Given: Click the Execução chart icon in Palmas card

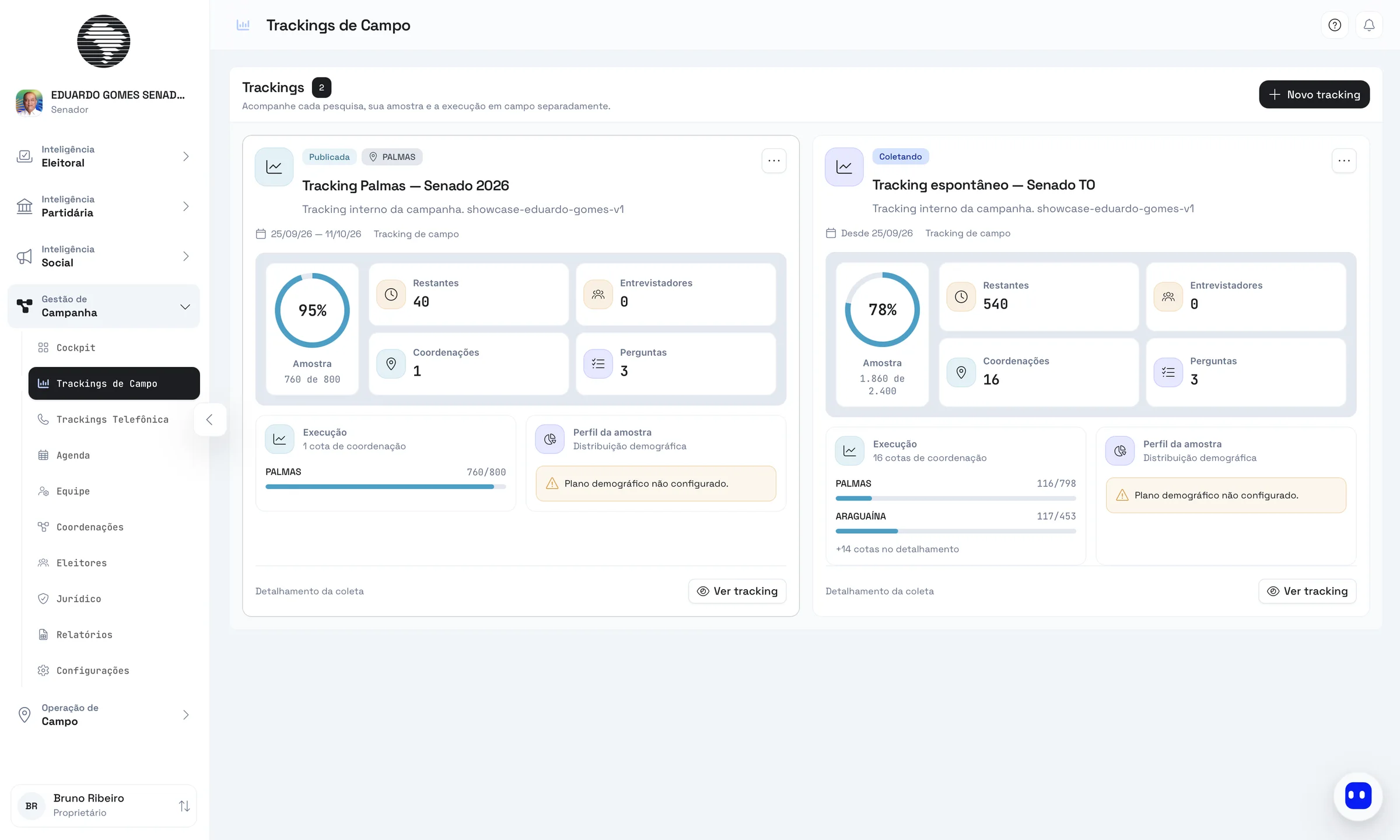Looking at the screenshot, I should [279, 439].
